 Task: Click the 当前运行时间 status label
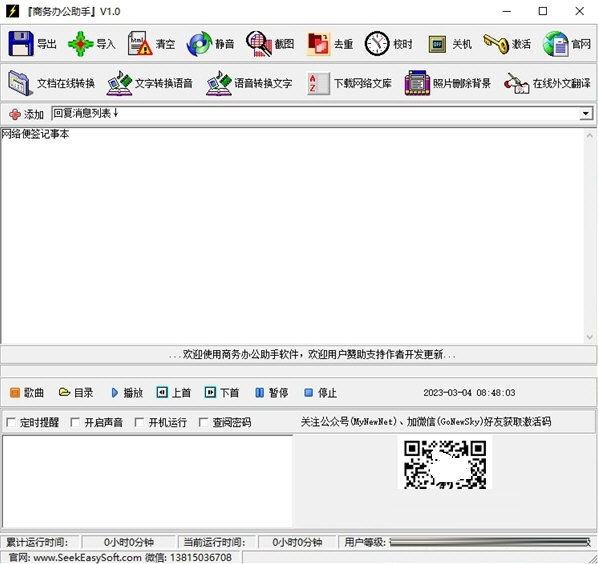(214, 542)
